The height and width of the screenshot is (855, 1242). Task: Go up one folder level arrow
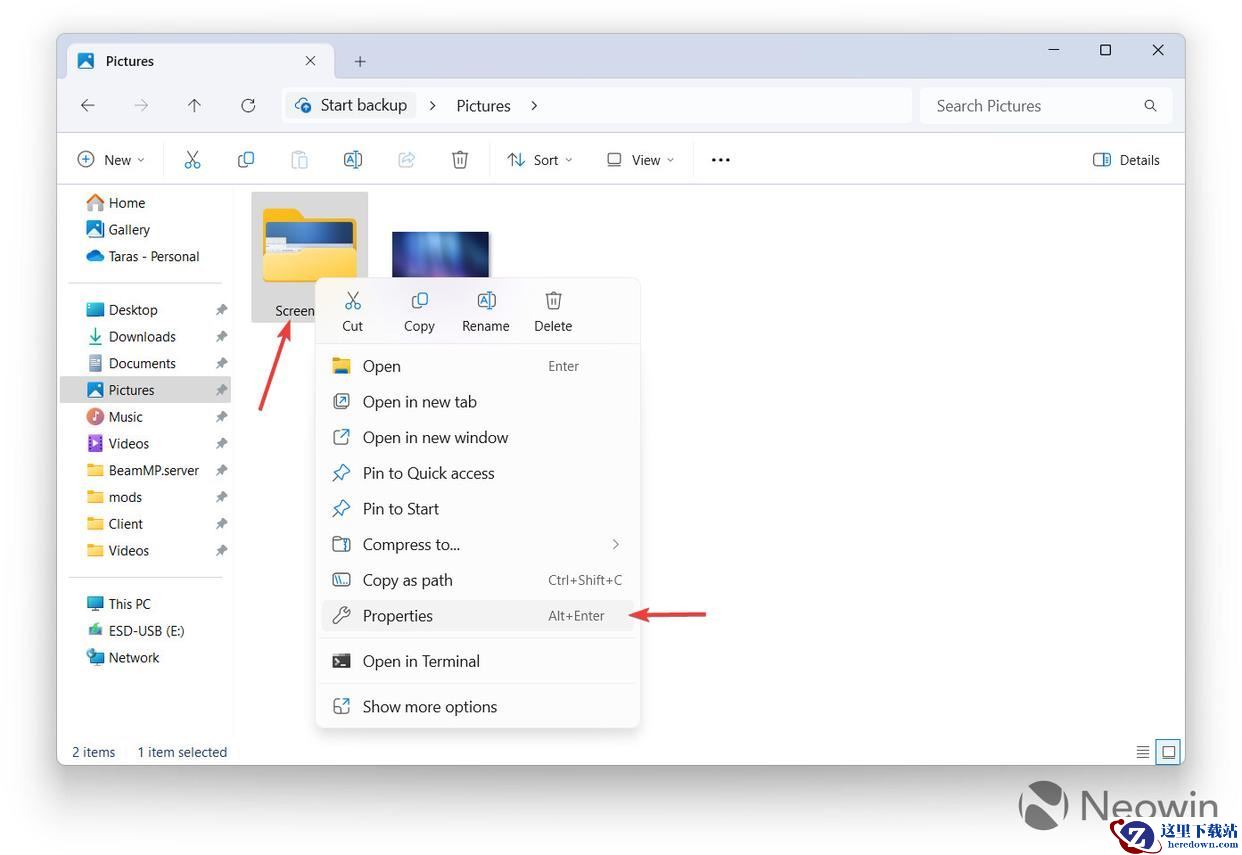pyautogui.click(x=194, y=105)
